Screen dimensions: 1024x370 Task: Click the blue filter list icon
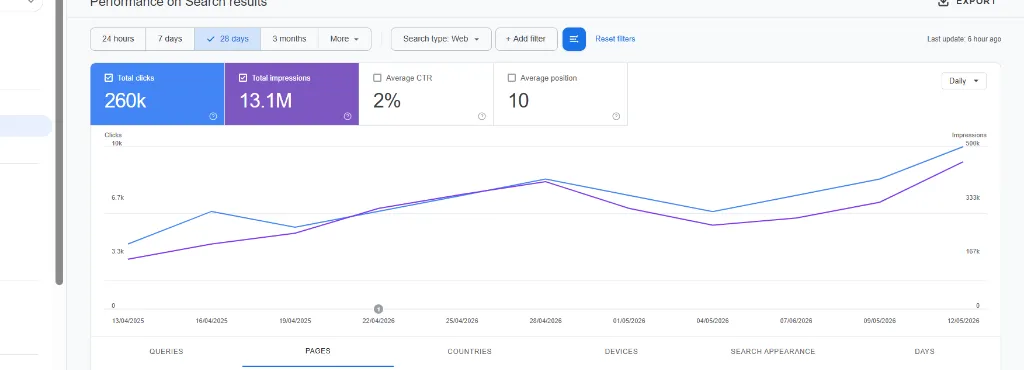[574, 39]
